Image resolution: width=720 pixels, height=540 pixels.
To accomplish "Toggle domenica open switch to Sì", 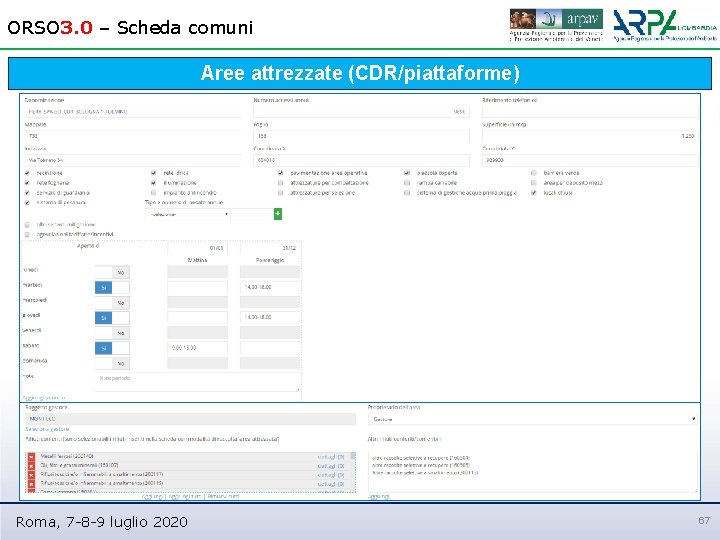I will (112, 363).
